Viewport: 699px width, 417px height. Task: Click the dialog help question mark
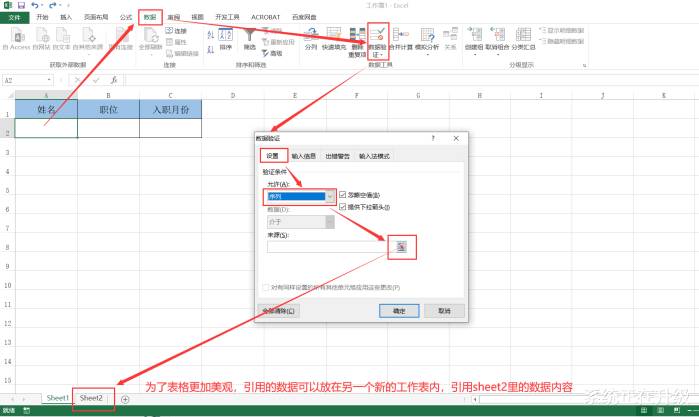pos(433,138)
